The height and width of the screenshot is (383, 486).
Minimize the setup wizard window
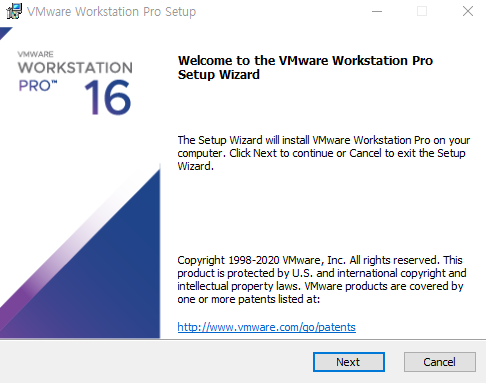[x=377, y=11]
